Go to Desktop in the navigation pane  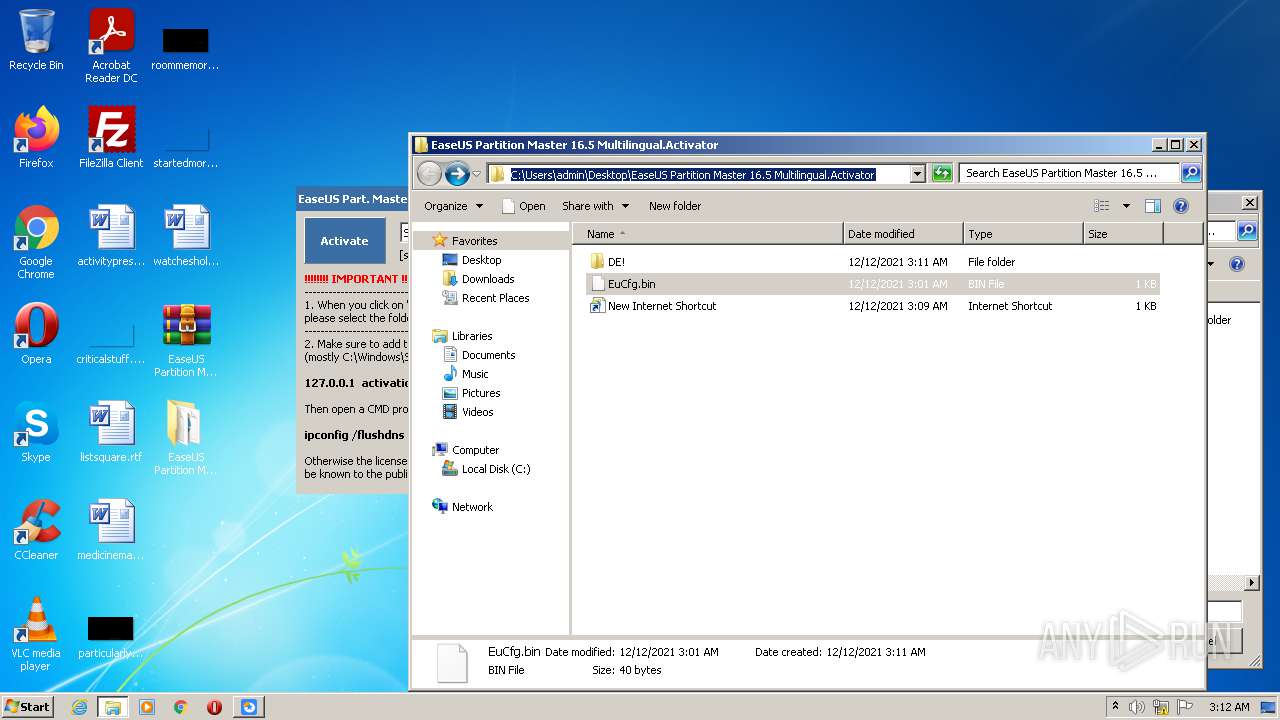481,260
